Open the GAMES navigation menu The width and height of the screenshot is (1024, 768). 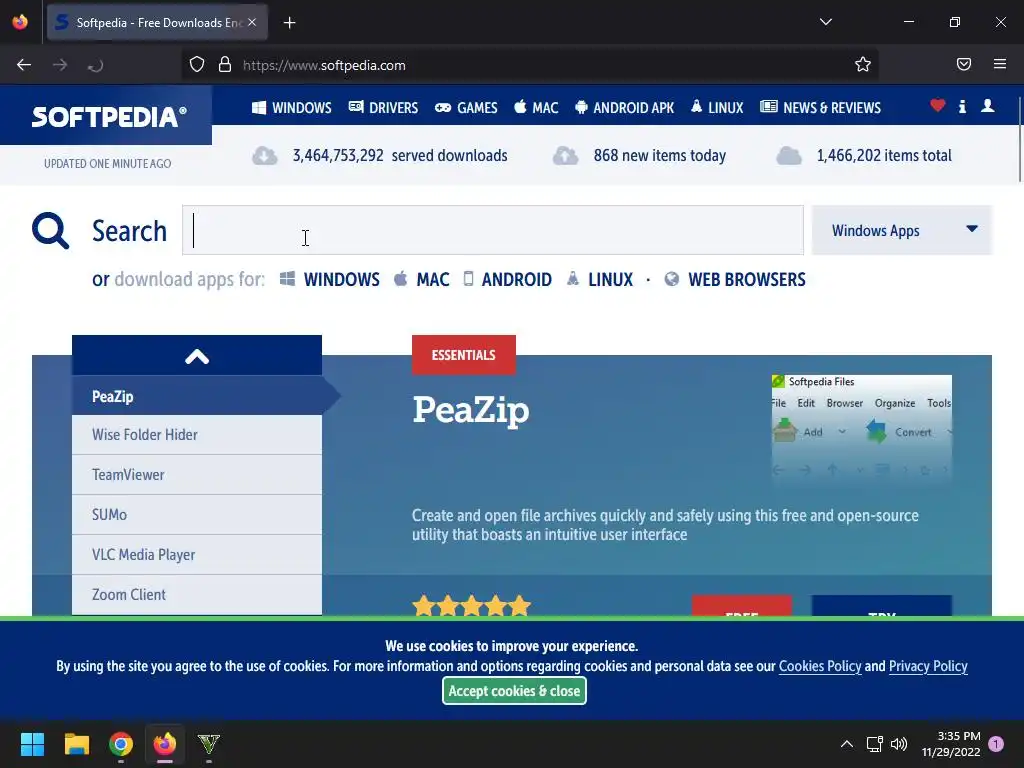click(466, 108)
